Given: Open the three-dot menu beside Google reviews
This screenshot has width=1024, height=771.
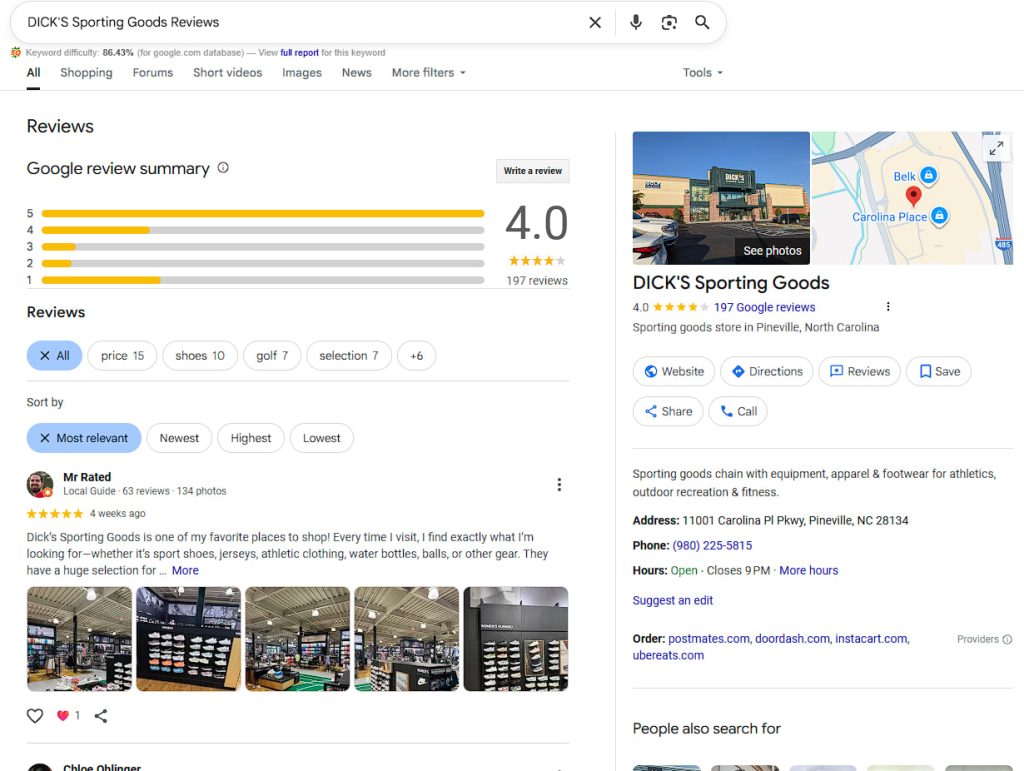Looking at the screenshot, I should click(x=888, y=307).
